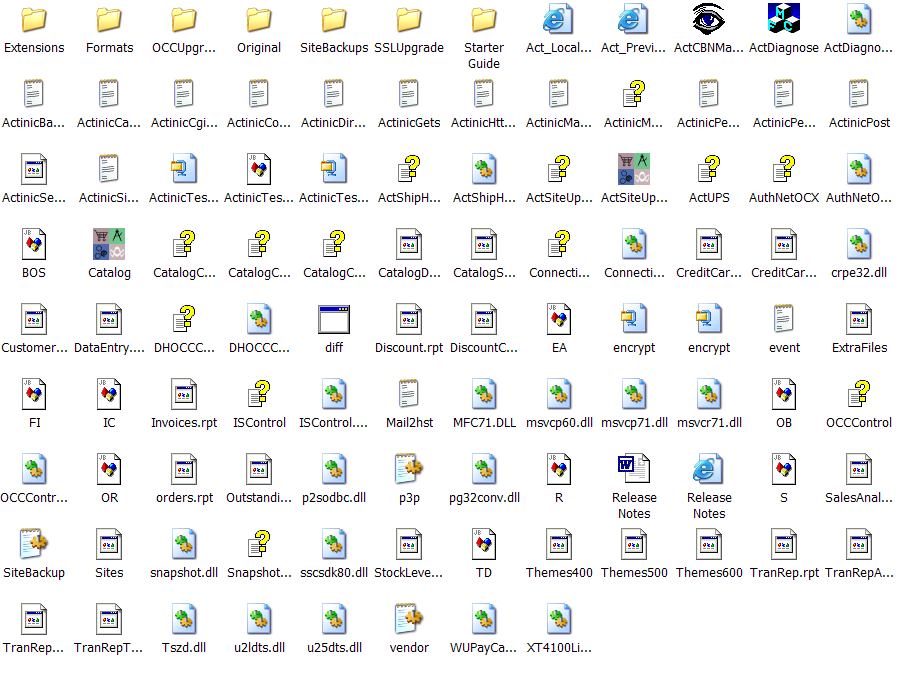Open the Internet Explorer Release Notes file

[x=709, y=470]
